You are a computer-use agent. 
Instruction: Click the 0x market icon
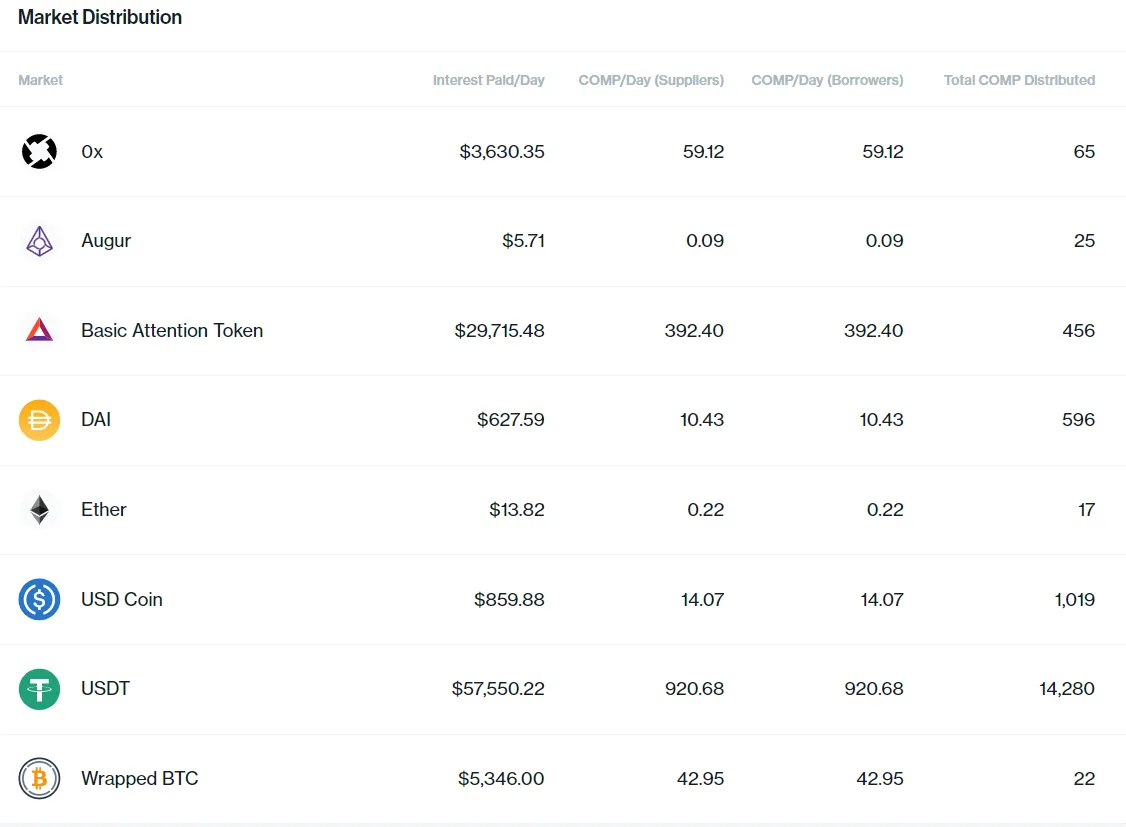[x=39, y=151]
